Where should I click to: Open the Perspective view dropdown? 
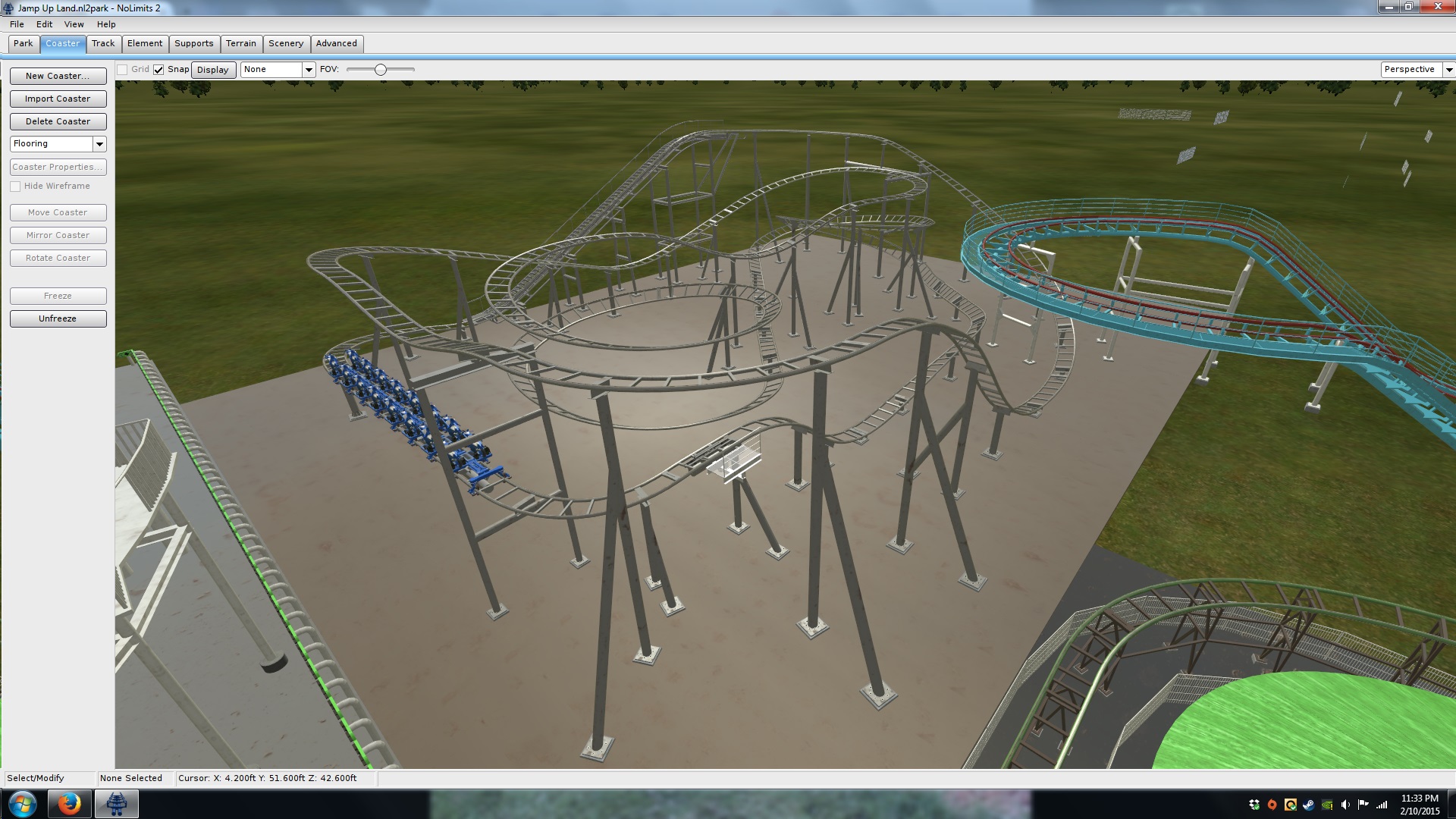tap(1448, 70)
